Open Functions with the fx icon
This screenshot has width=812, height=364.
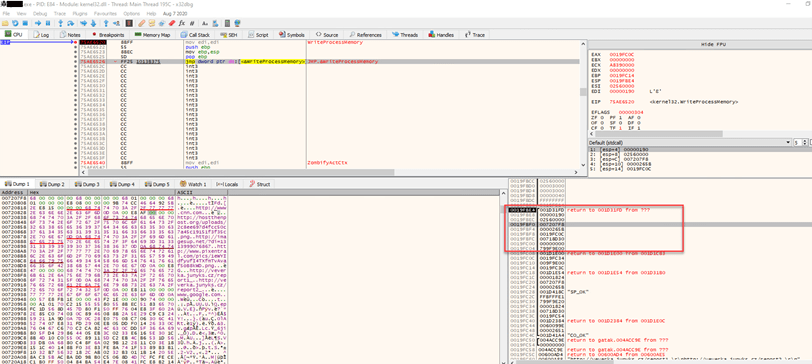click(182, 23)
